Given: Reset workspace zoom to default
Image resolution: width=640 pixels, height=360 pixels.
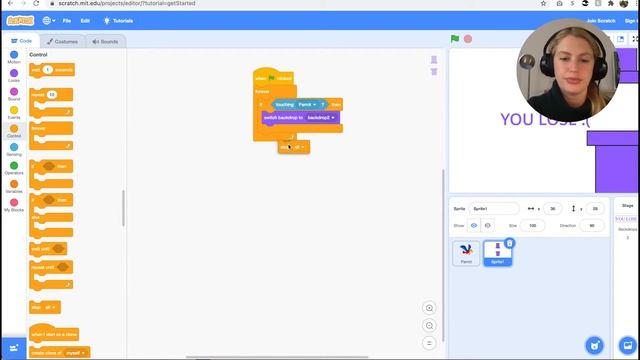Looking at the screenshot, I should pyautogui.click(x=429, y=343).
